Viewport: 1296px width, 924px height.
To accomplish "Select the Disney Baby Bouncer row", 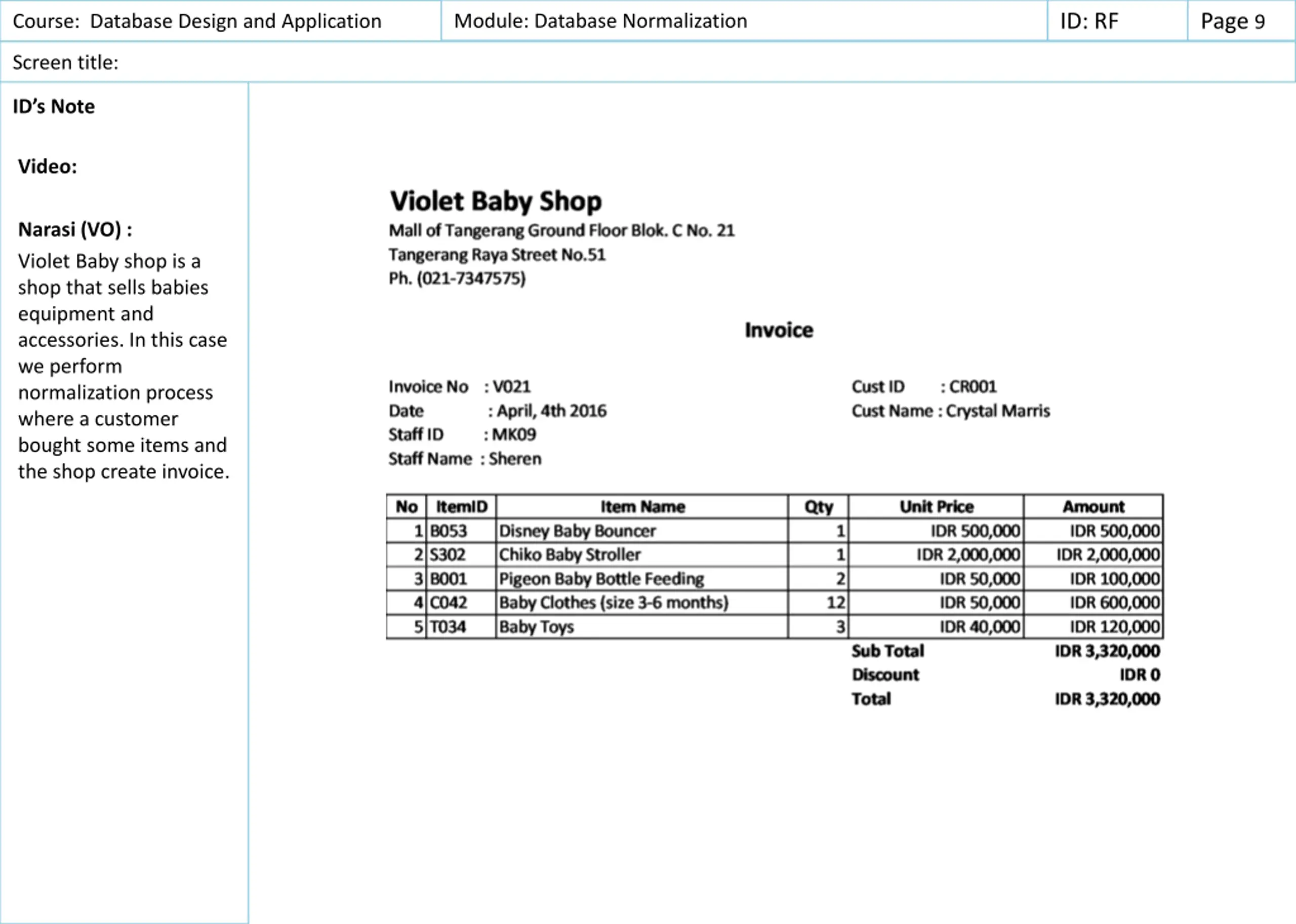I will point(774,531).
